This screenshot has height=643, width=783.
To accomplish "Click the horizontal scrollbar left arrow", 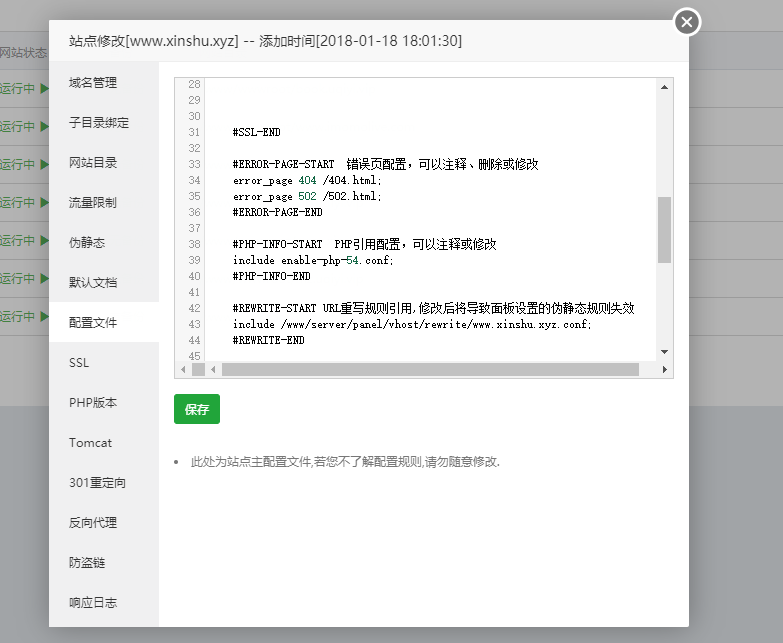I will pyautogui.click(x=183, y=369).
